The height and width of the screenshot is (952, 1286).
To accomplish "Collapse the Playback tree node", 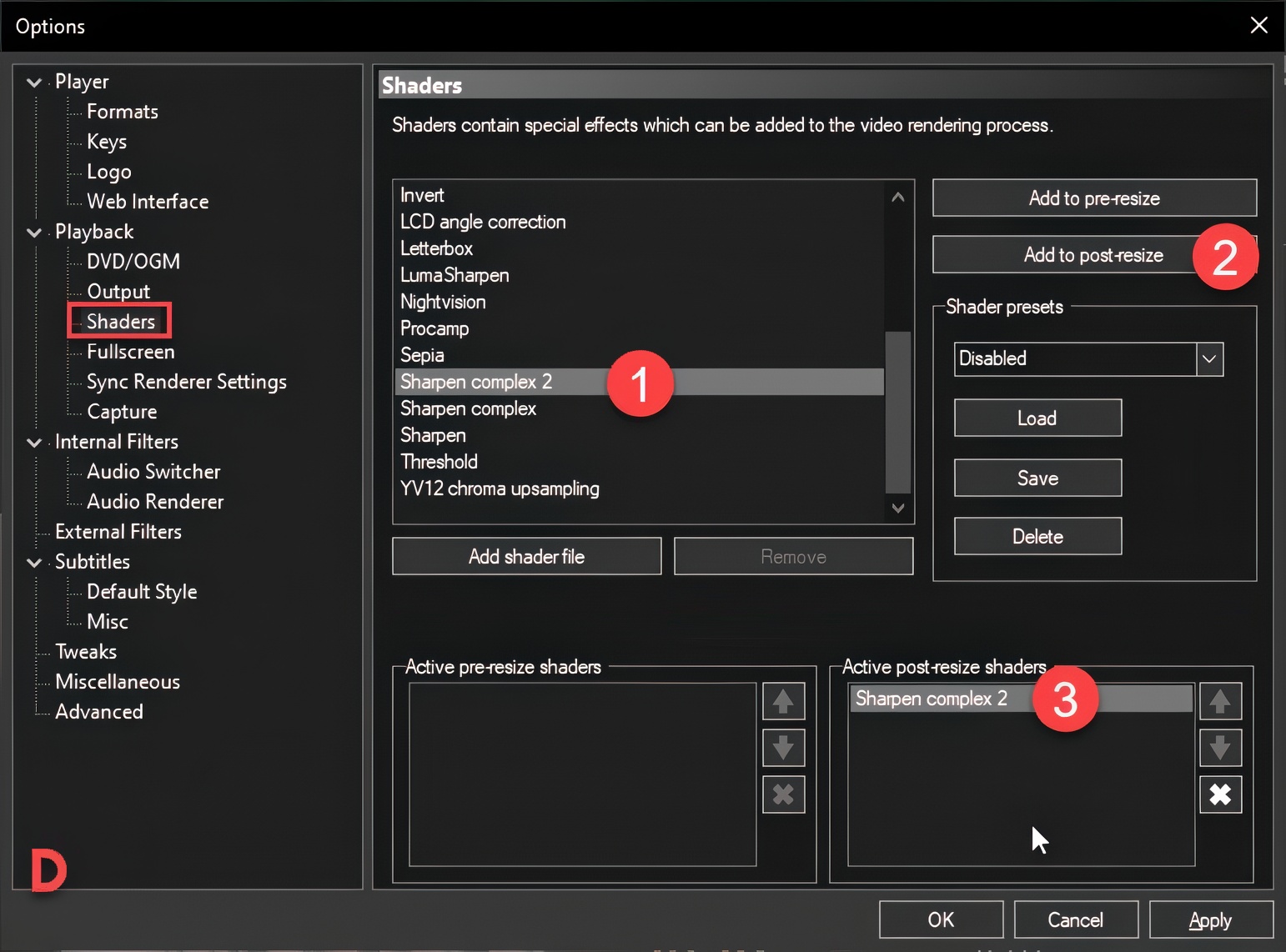I will (34, 232).
